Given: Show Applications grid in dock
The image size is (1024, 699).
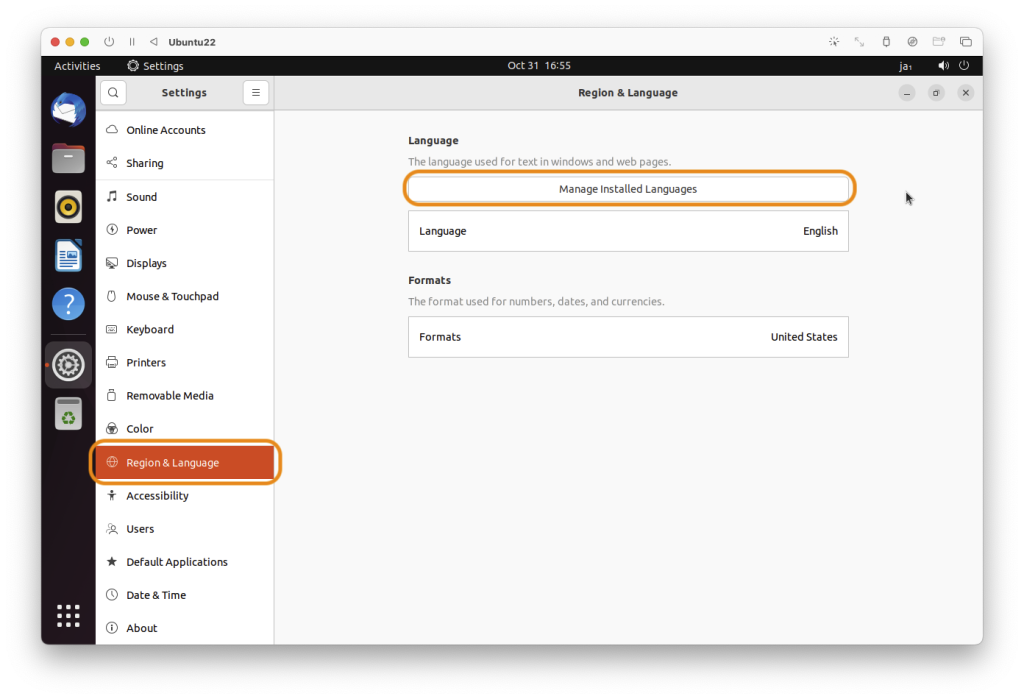Looking at the screenshot, I should click(69, 615).
